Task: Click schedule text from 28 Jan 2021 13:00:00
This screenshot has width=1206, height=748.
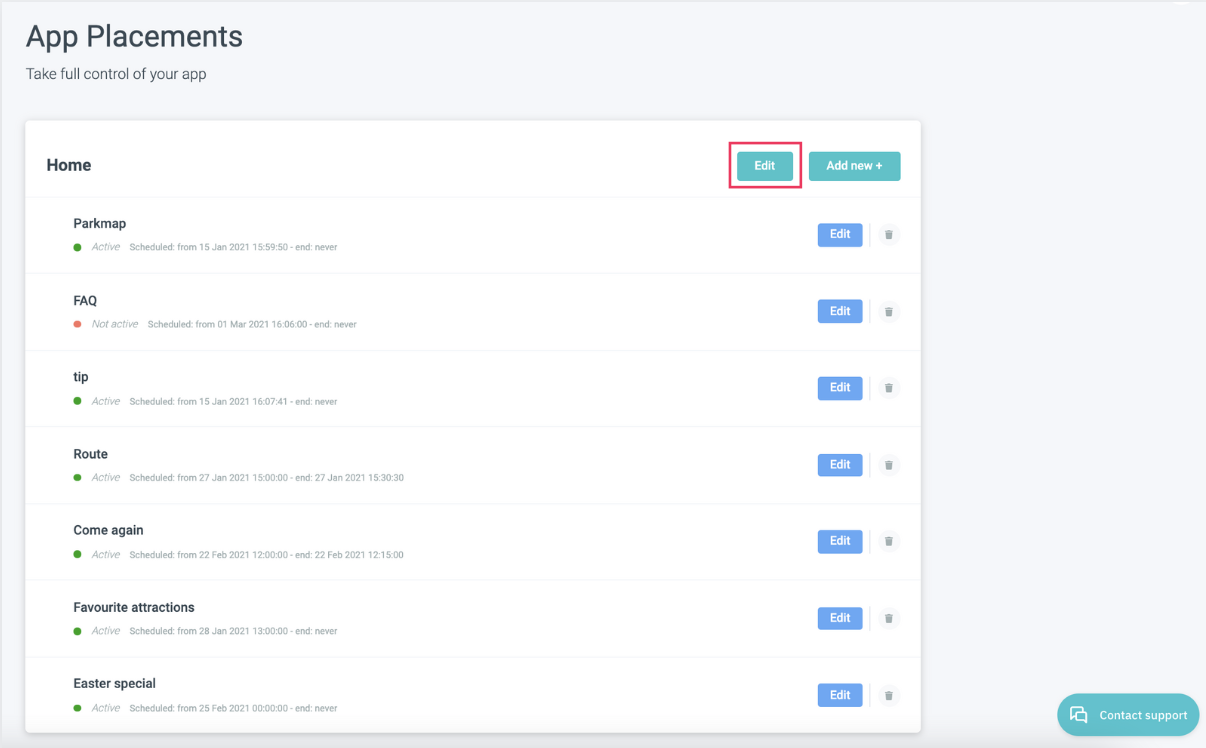Action: [x=233, y=631]
